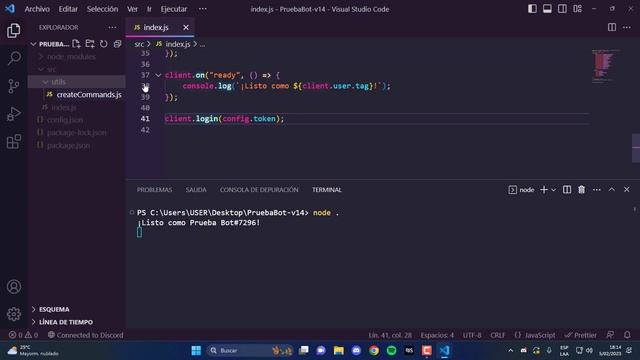Split the terminal panel
640x360 pixels.
(x=567, y=190)
